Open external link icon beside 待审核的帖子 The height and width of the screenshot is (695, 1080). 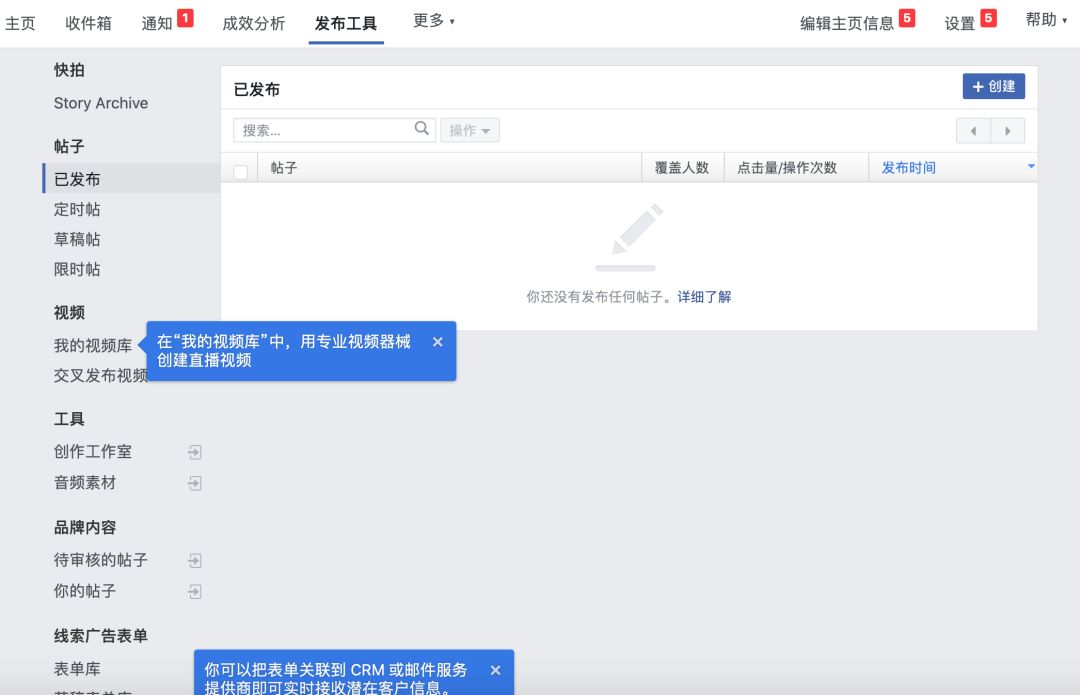pos(195,560)
